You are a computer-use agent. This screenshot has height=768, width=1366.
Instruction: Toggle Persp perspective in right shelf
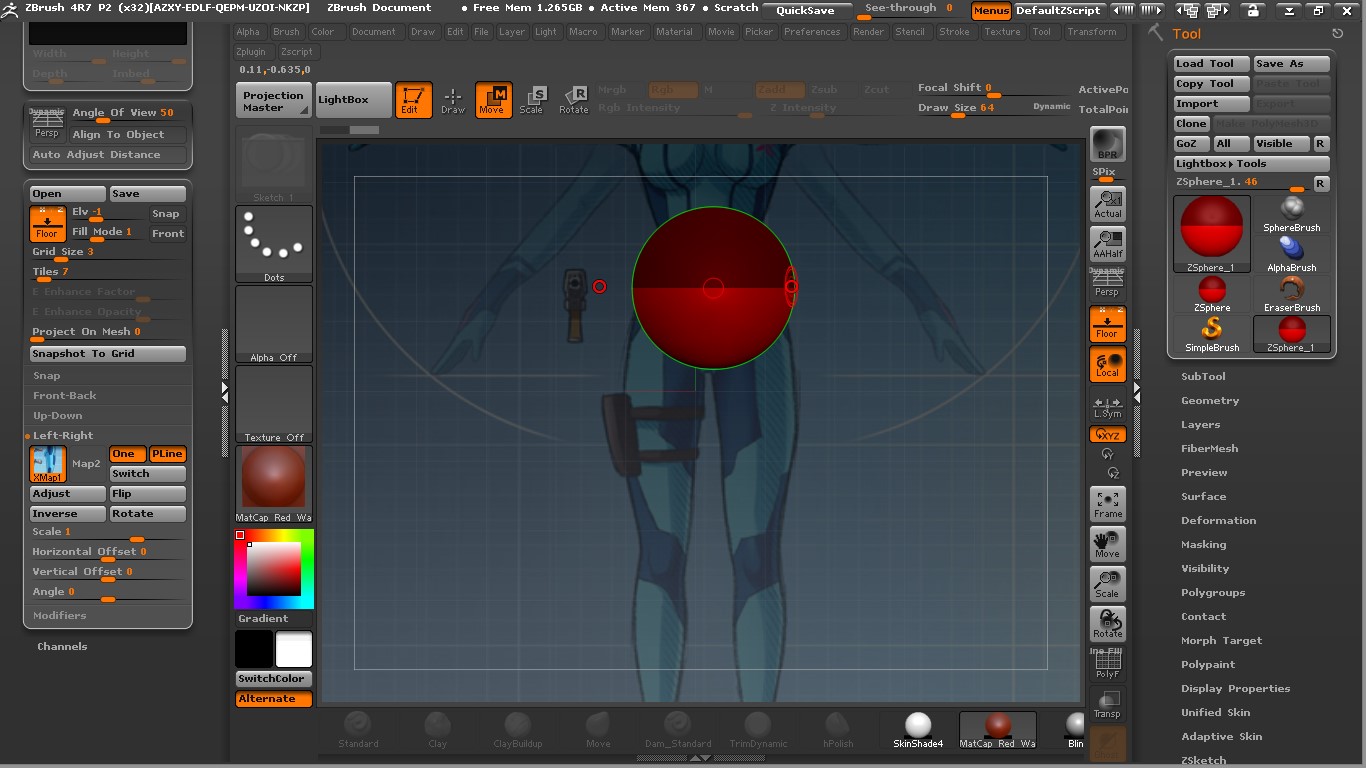coord(1107,284)
